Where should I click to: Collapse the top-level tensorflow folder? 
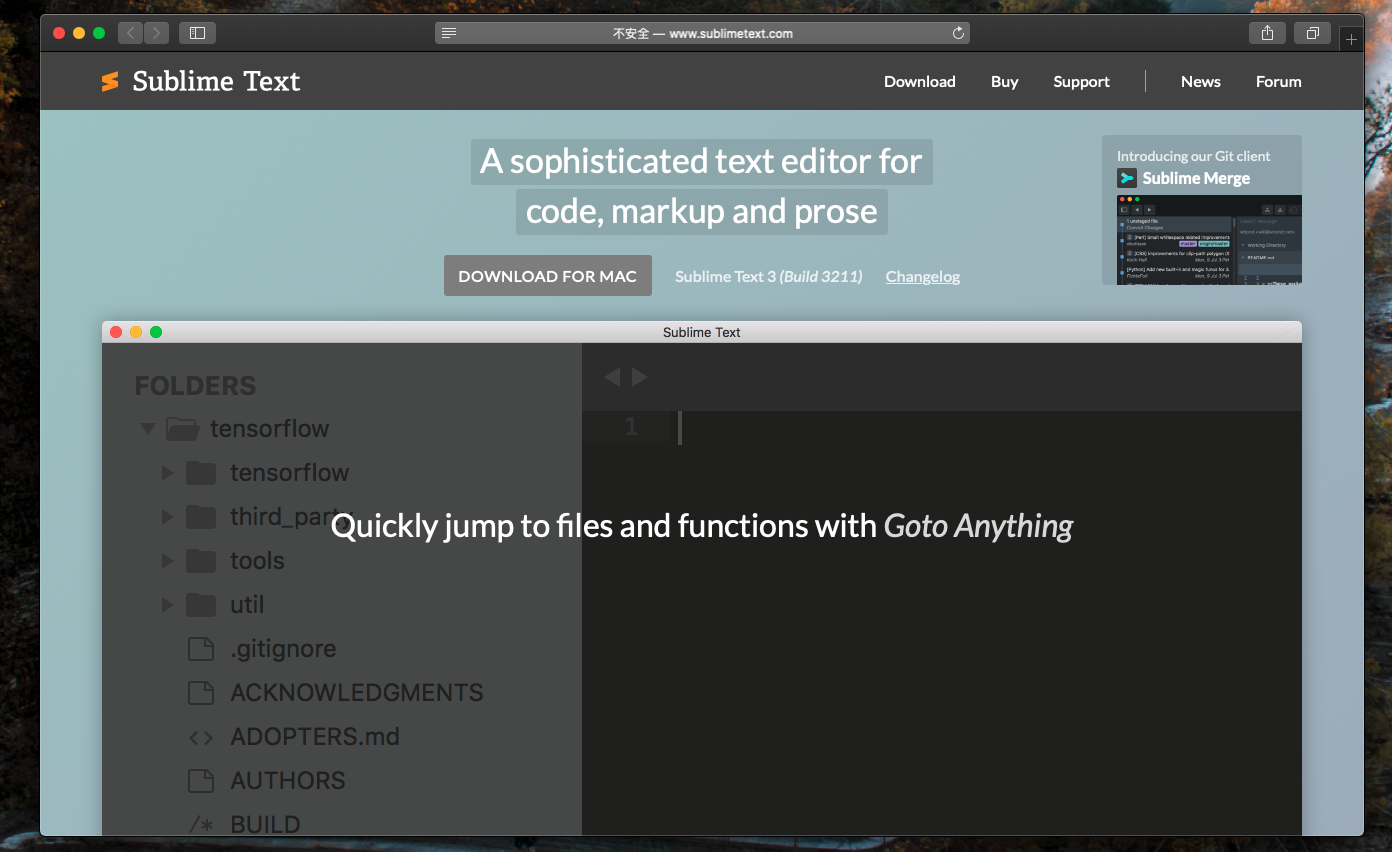coord(148,429)
